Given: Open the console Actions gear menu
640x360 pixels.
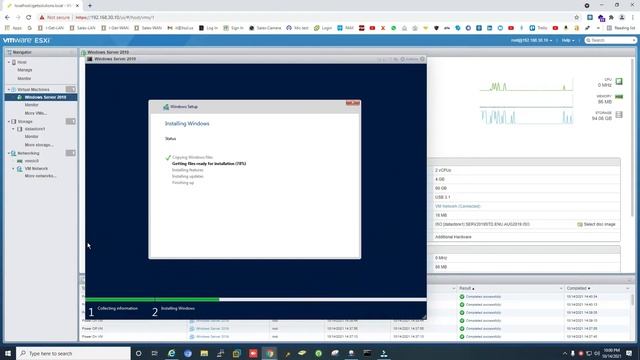Looking at the screenshot, I should pyautogui.click(x=409, y=59).
